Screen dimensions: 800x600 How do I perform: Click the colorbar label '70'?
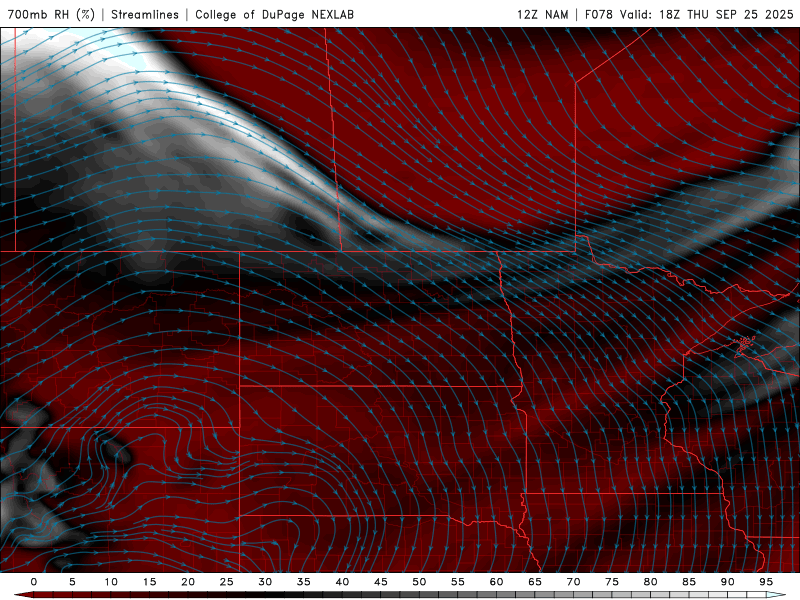[x=573, y=582]
